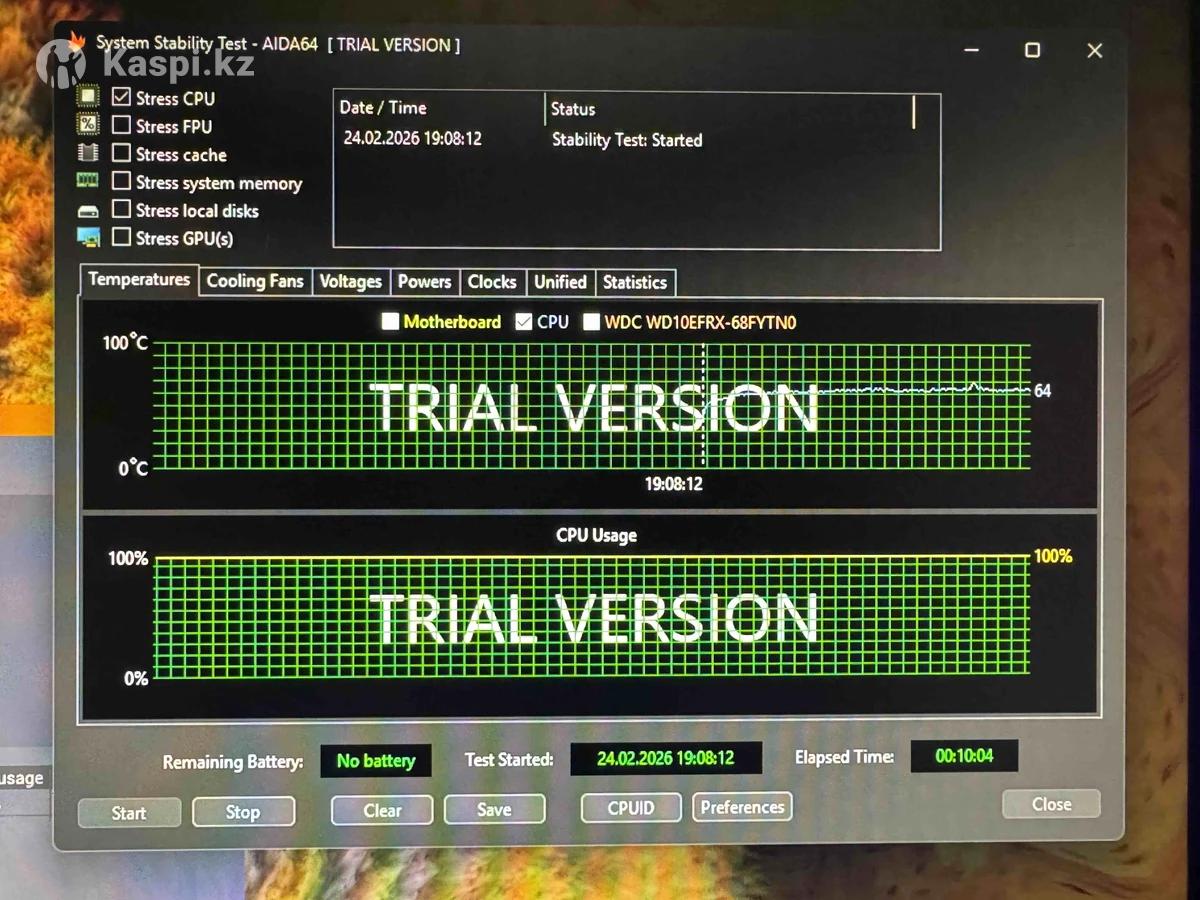The image size is (1200, 900).
Task: Click the green RAM module icon
Action: pos(89,181)
